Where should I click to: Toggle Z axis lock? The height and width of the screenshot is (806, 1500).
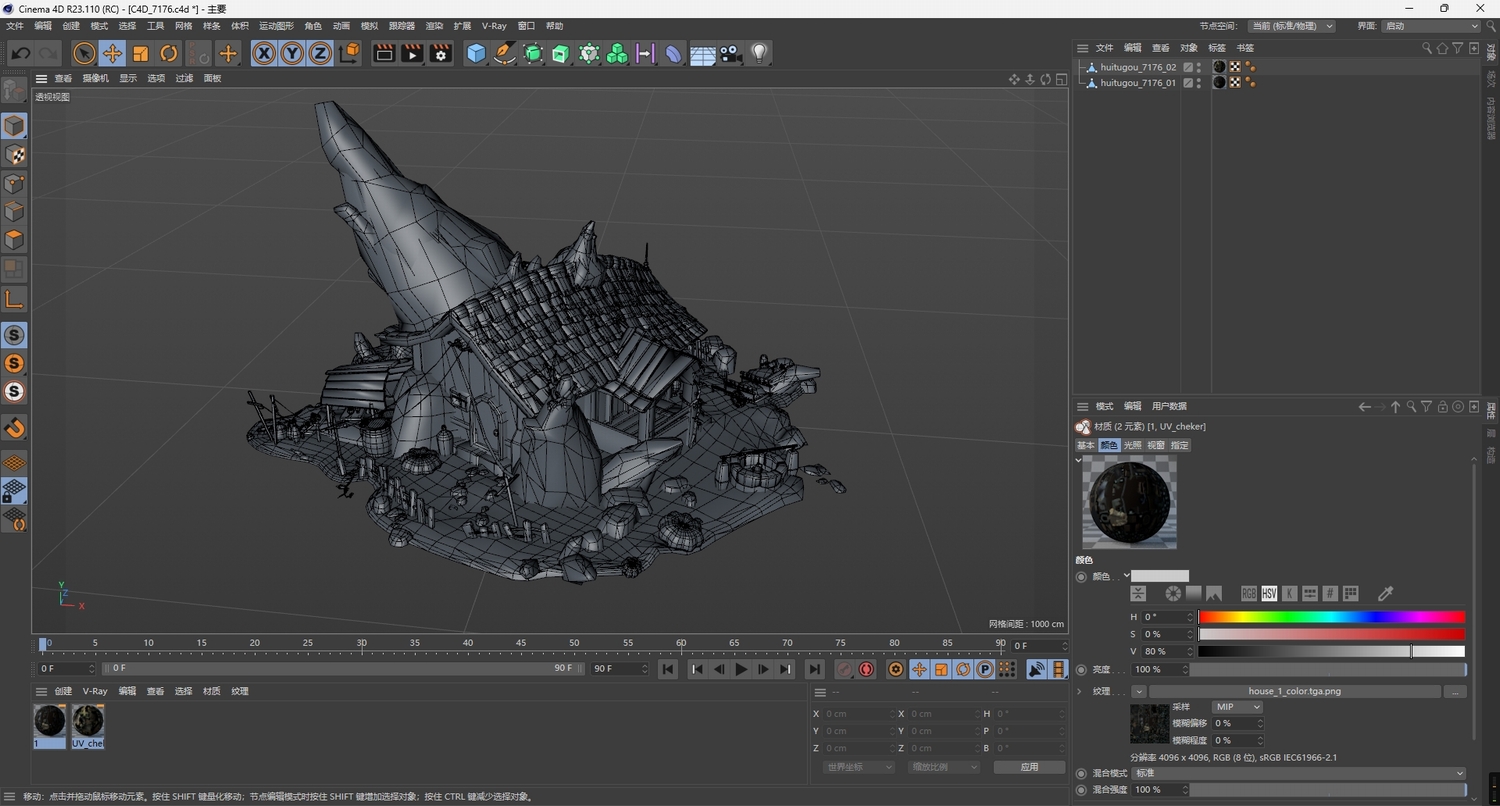(x=320, y=54)
